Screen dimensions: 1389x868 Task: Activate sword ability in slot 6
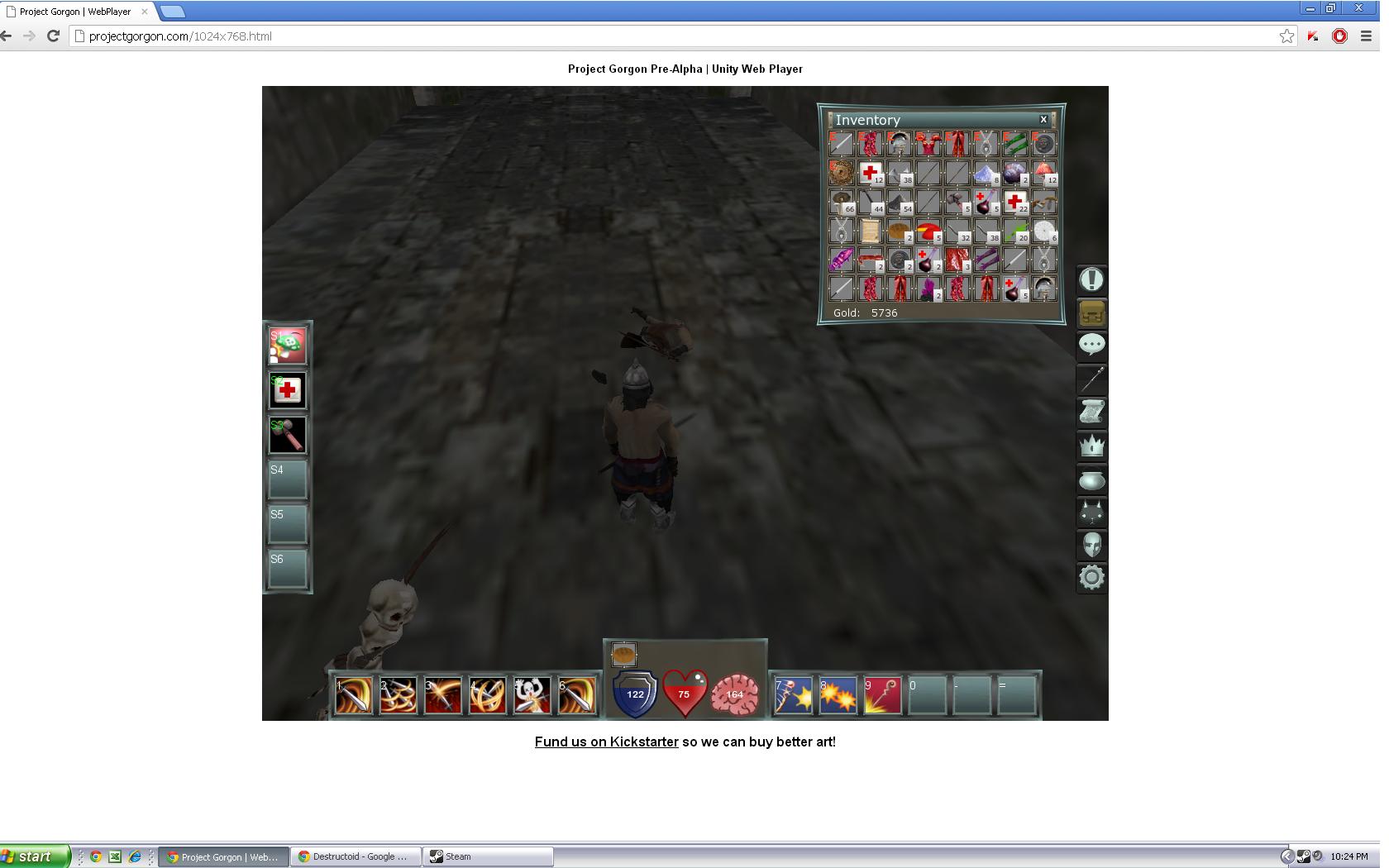(576, 695)
